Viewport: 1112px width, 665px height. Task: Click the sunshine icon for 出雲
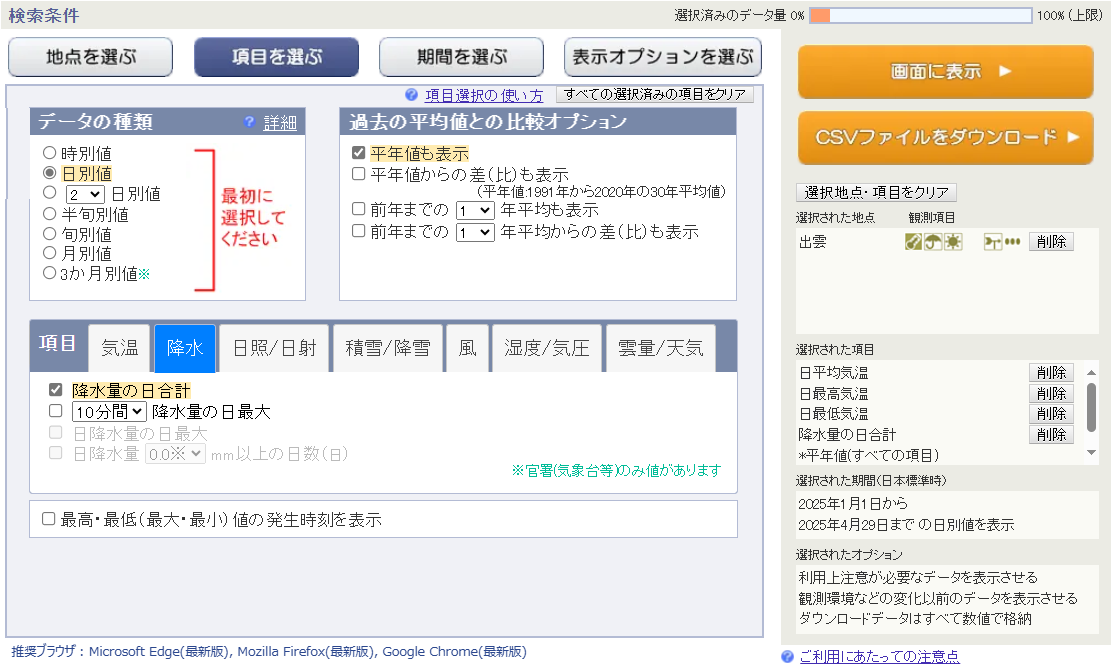point(953,242)
